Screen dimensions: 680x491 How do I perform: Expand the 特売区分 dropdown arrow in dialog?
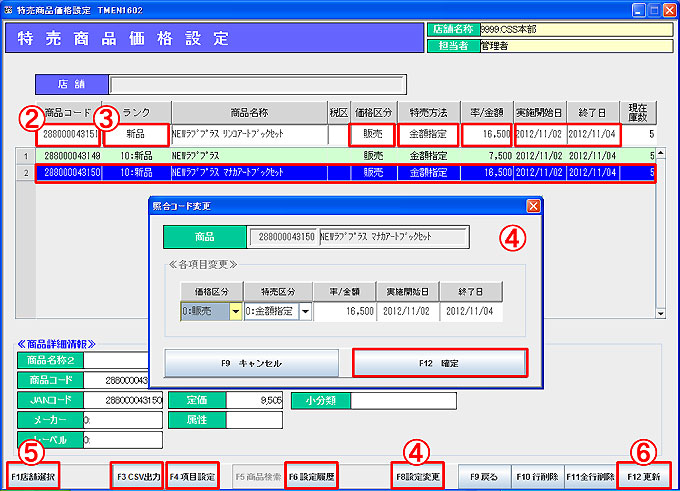point(305,312)
